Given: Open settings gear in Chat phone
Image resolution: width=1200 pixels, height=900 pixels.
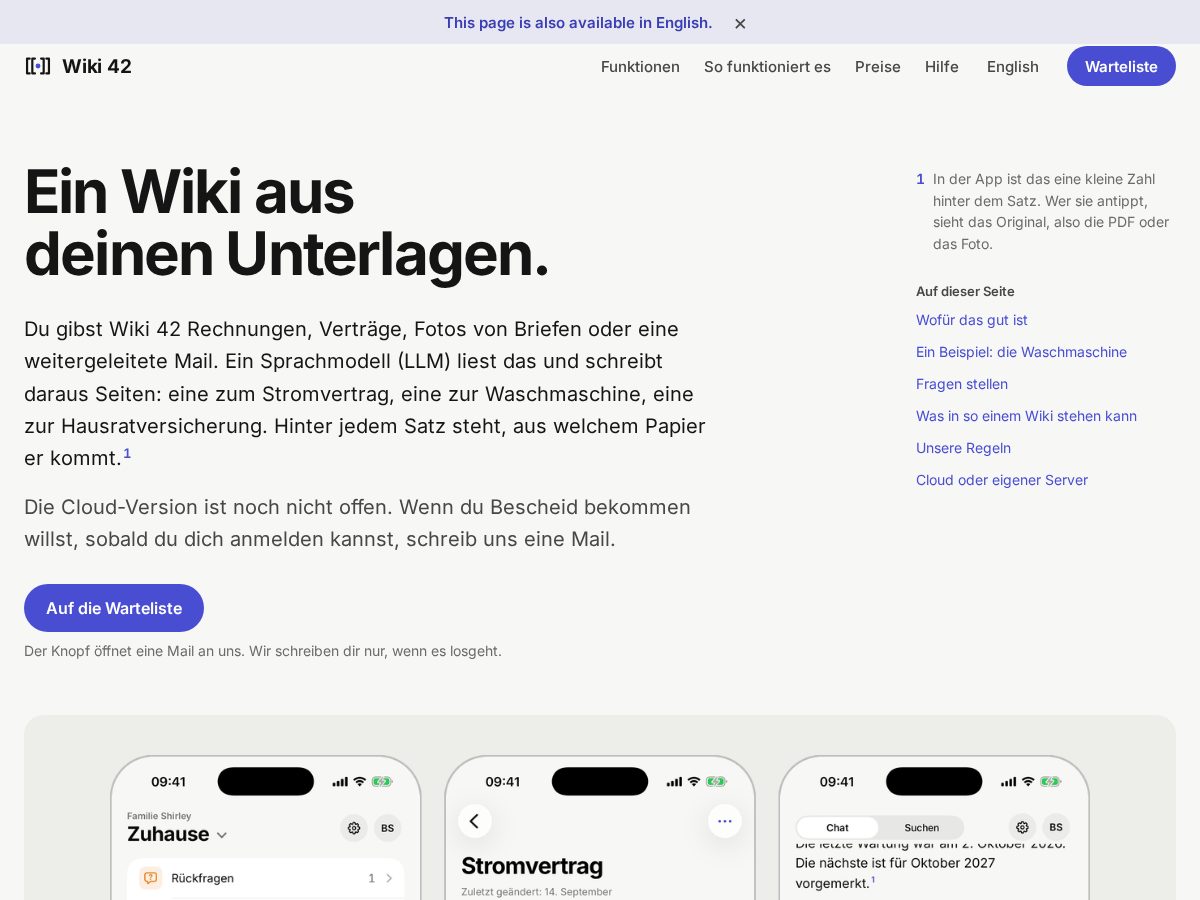Looking at the screenshot, I should [x=1022, y=827].
